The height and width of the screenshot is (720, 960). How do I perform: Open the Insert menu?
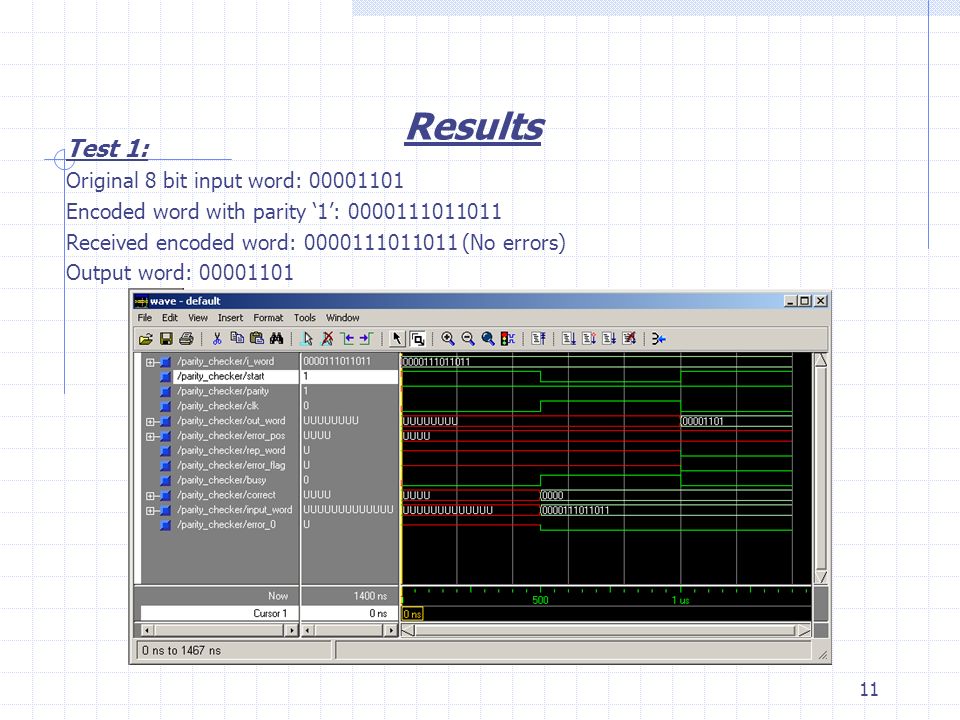[x=230, y=318]
